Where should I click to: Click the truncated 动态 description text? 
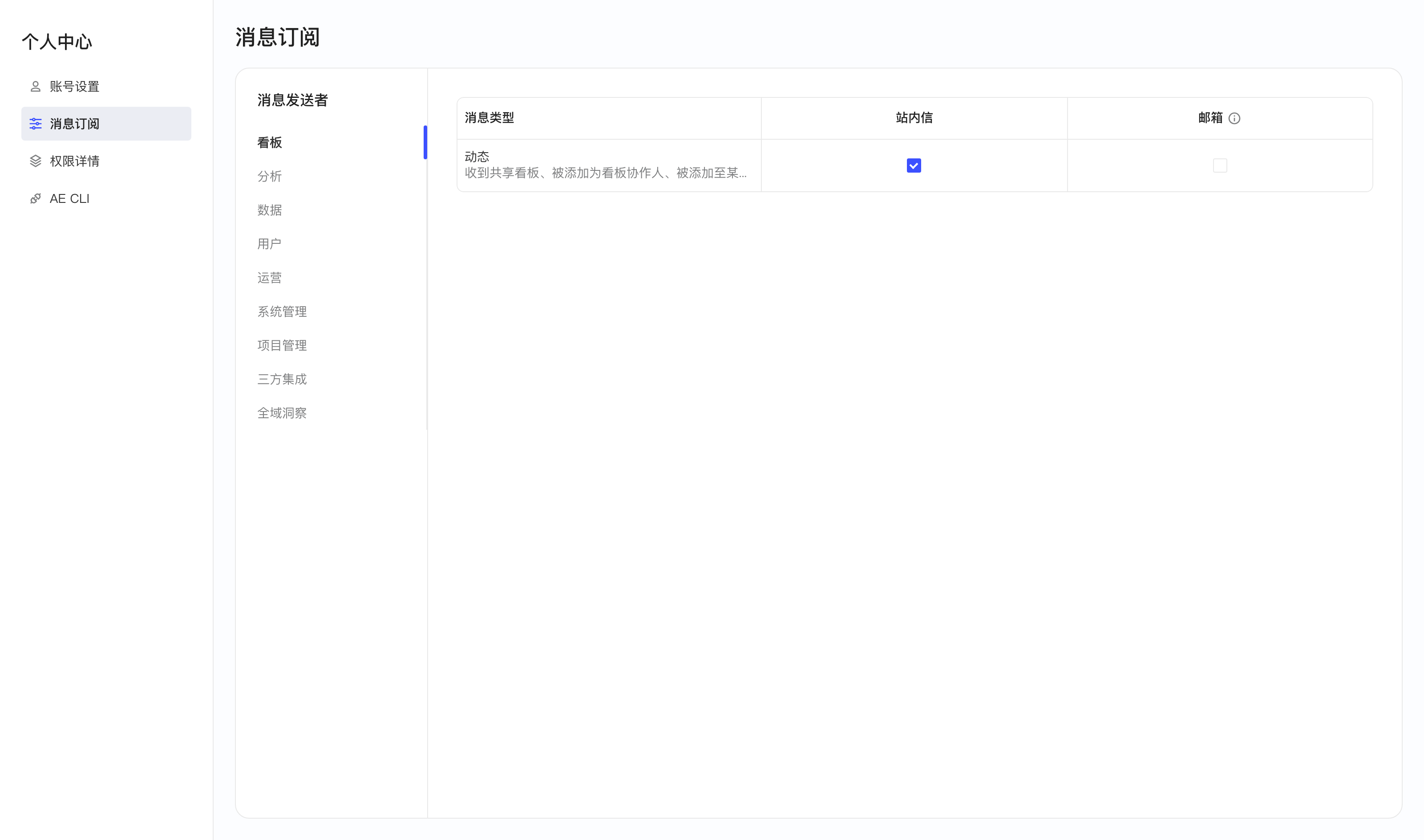606,173
